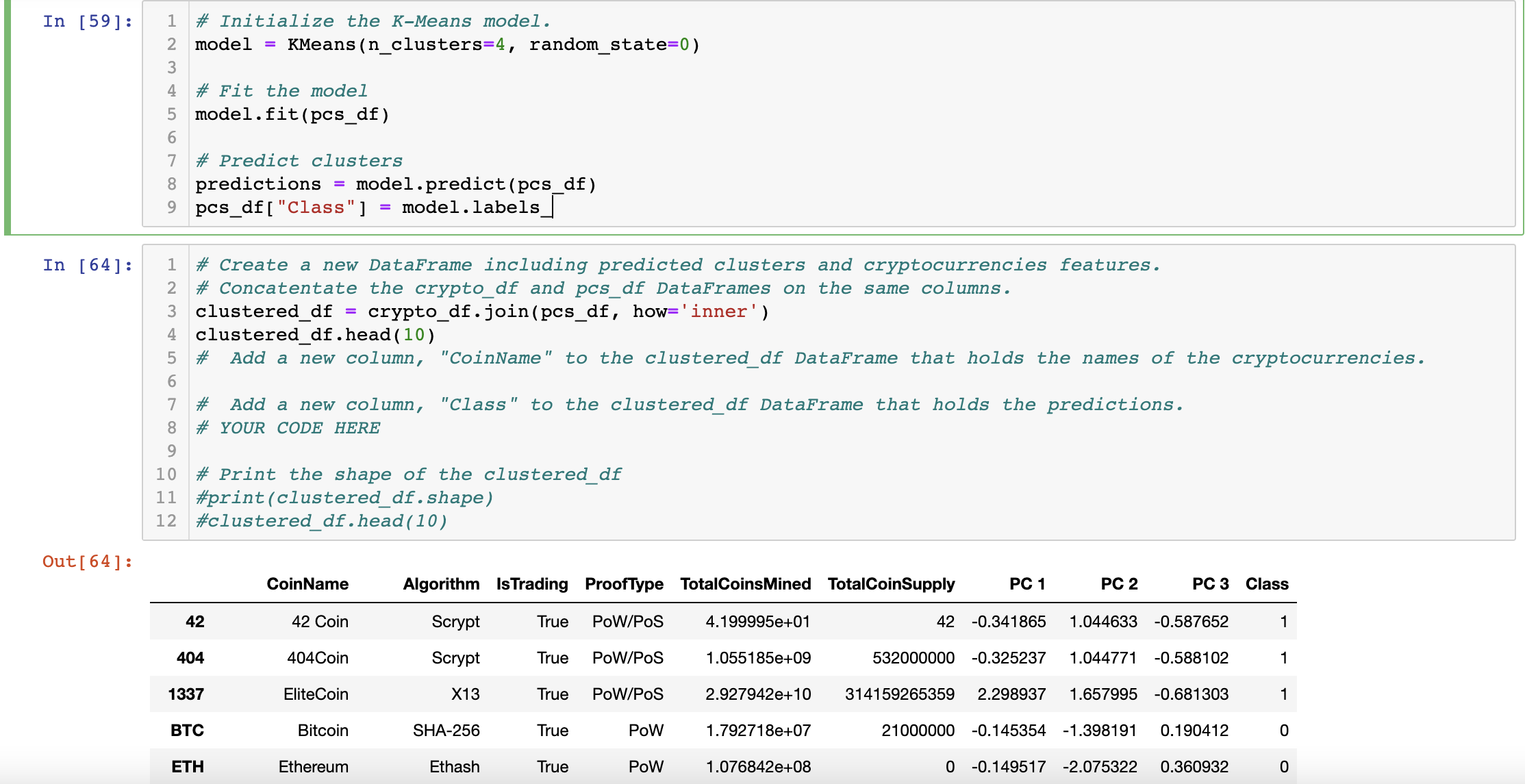
Task: Click the clustered_df join code line
Action: click(482, 312)
